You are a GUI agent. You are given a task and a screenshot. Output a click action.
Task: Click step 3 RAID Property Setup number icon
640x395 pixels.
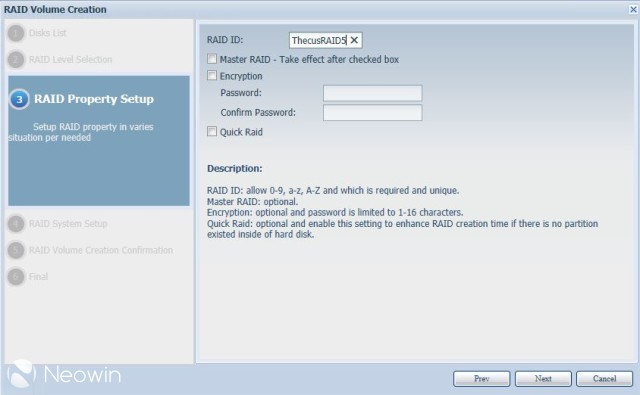pyautogui.click(x=19, y=99)
